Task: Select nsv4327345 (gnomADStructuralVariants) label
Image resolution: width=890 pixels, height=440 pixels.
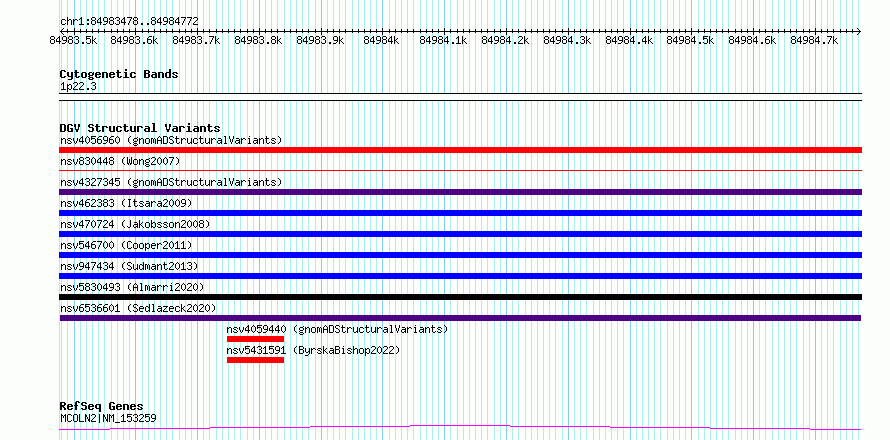Action: tap(171, 182)
